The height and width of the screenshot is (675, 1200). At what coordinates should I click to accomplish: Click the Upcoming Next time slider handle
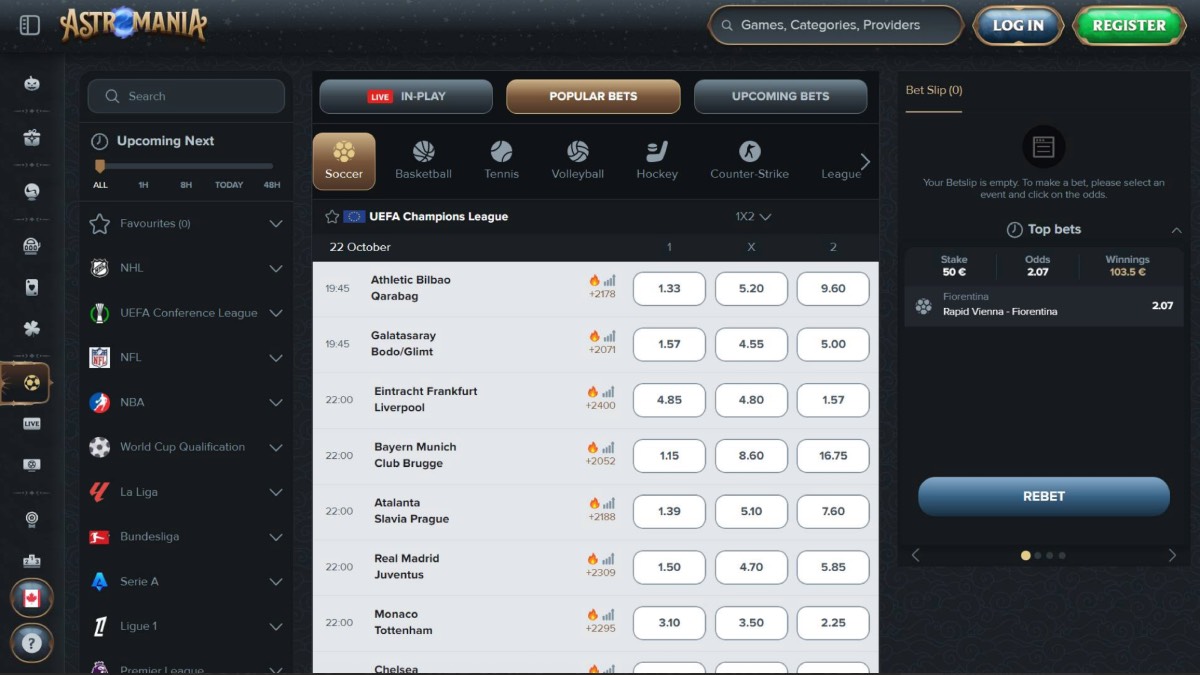click(x=99, y=166)
